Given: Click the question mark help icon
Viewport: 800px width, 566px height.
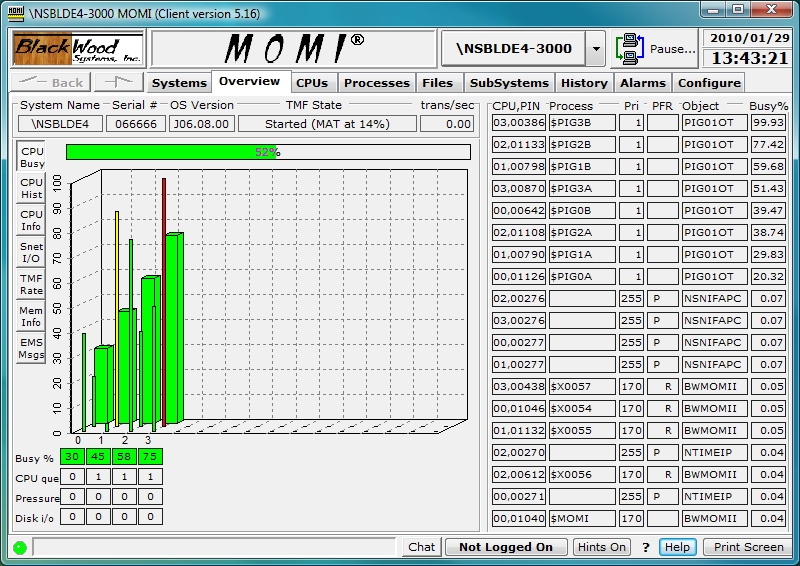Looking at the screenshot, I should [646, 547].
